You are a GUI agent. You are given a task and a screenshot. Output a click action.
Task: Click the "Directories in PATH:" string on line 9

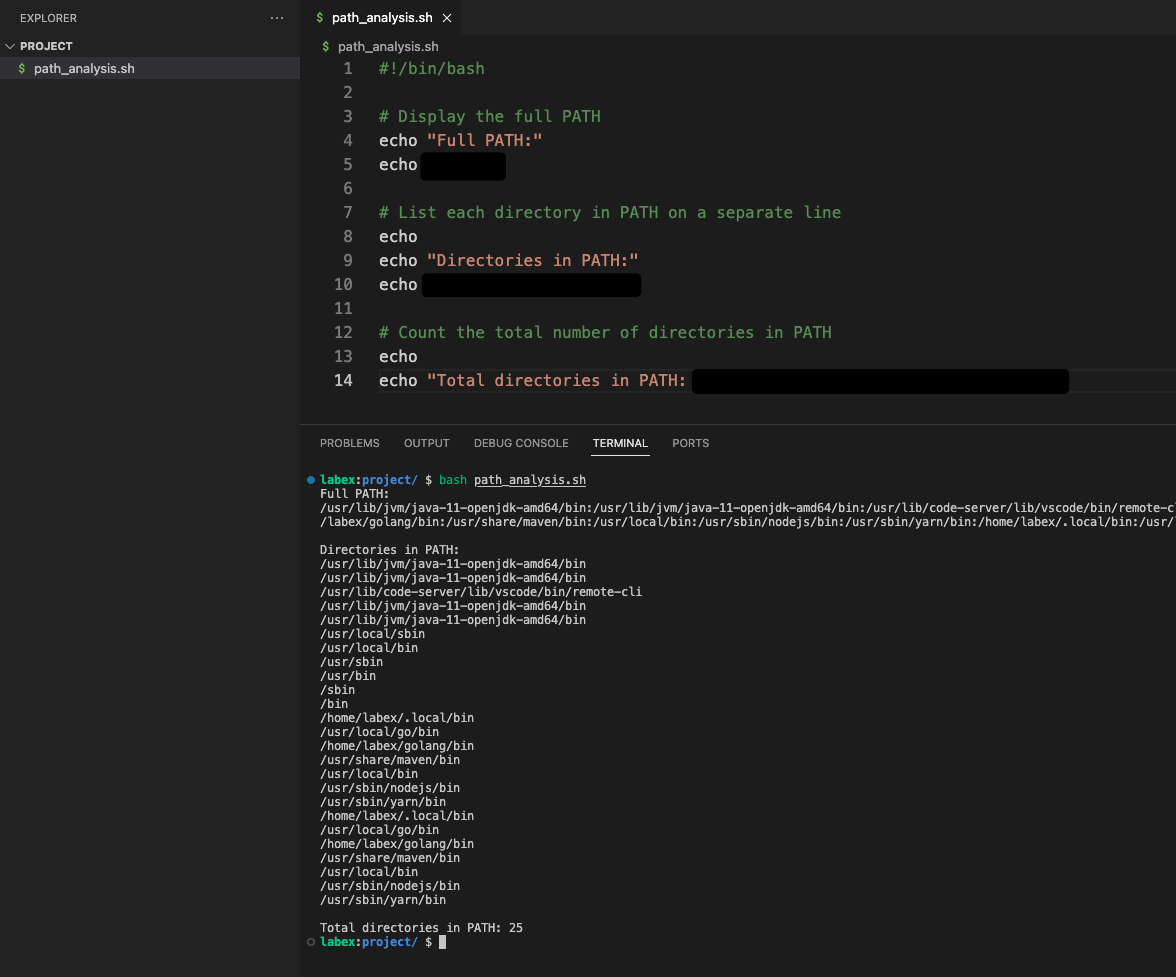(532, 260)
